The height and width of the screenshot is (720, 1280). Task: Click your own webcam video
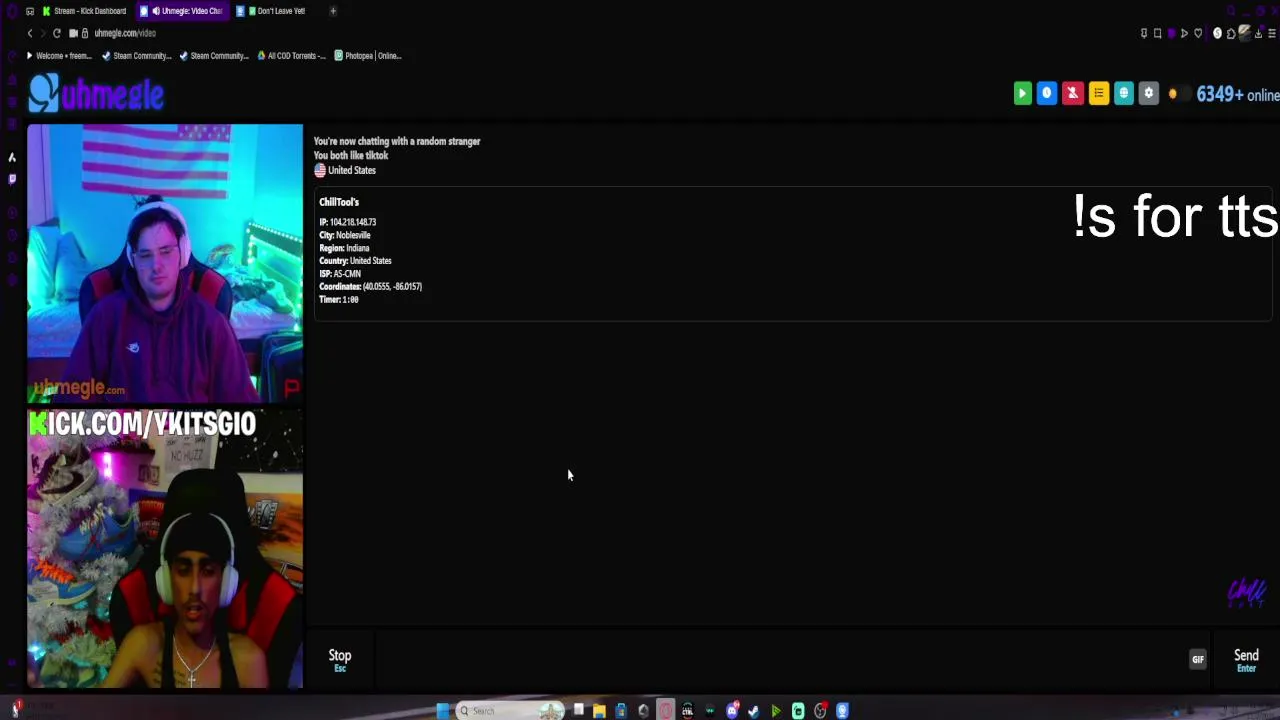[x=165, y=548]
